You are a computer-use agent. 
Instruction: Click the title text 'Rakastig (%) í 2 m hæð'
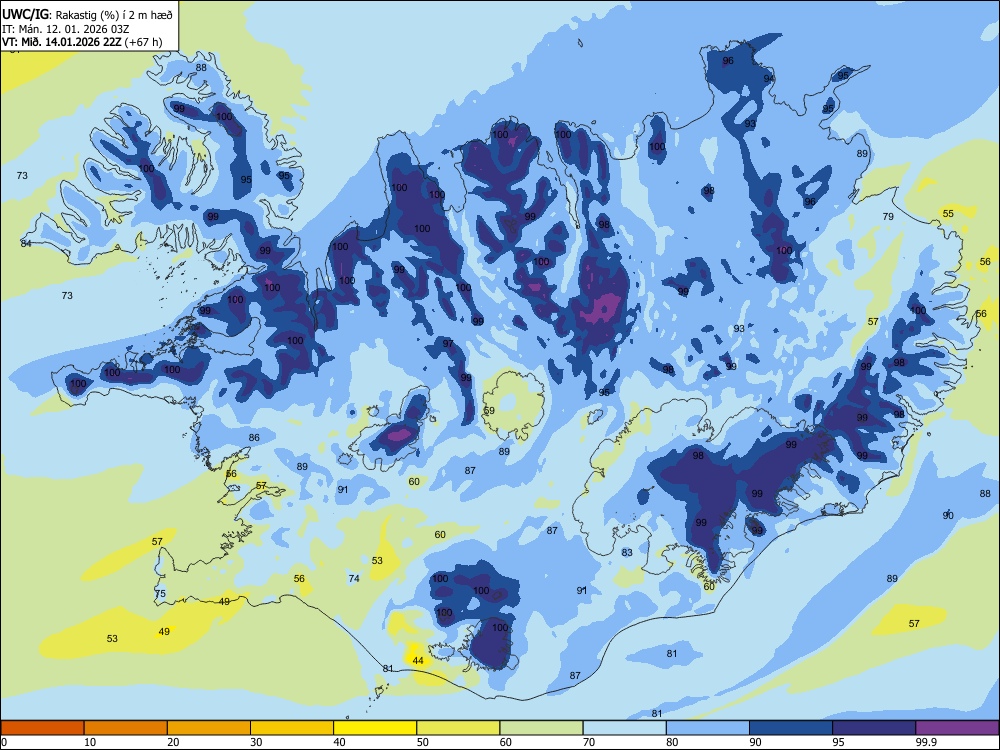click(114, 14)
